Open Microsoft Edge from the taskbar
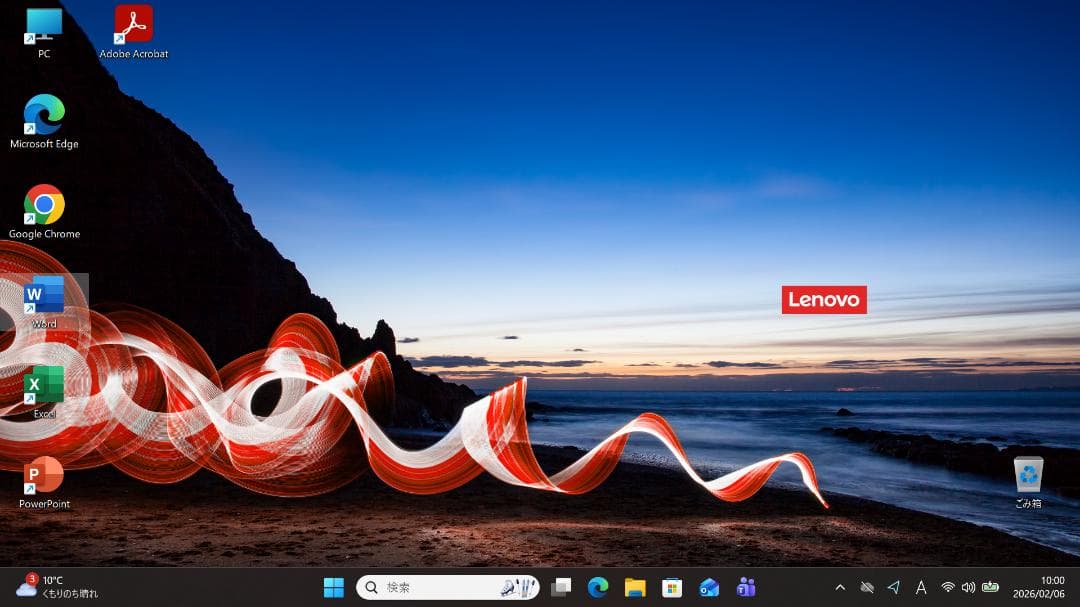Image resolution: width=1080 pixels, height=607 pixels. pyautogui.click(x=597, y=588)
